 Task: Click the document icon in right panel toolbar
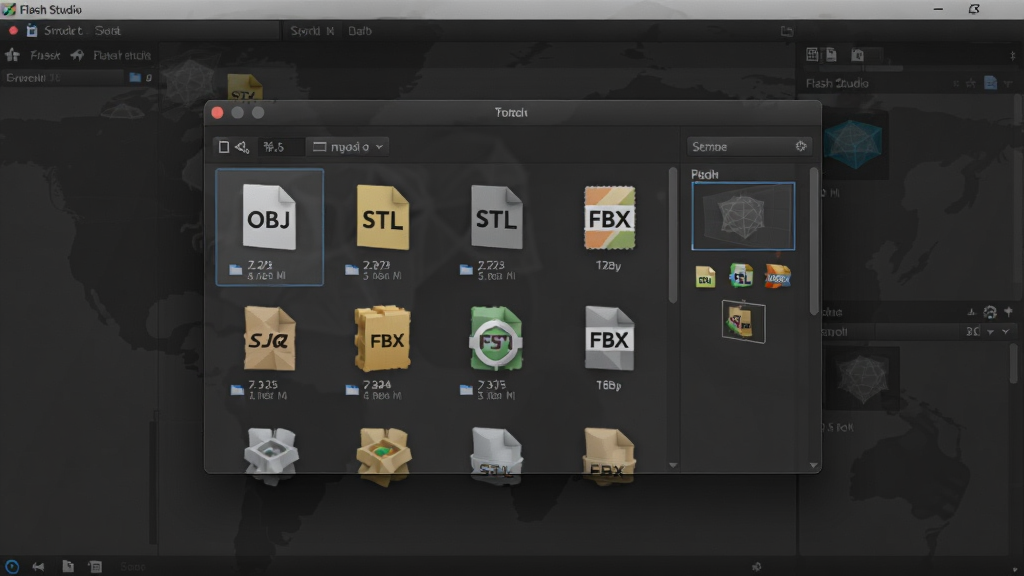coord(831,54)
